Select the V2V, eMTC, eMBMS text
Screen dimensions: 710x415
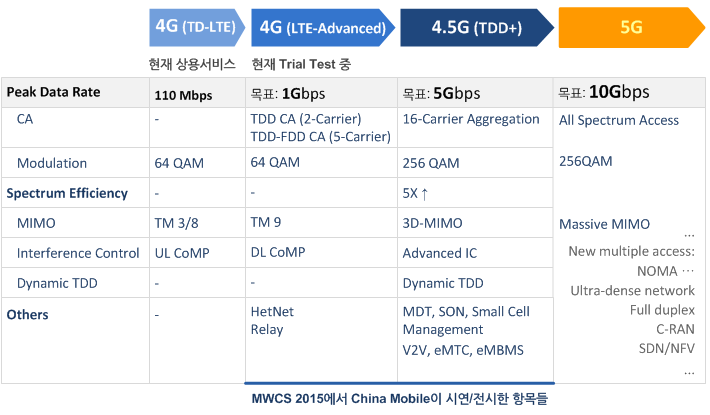[x=463, y=350]
